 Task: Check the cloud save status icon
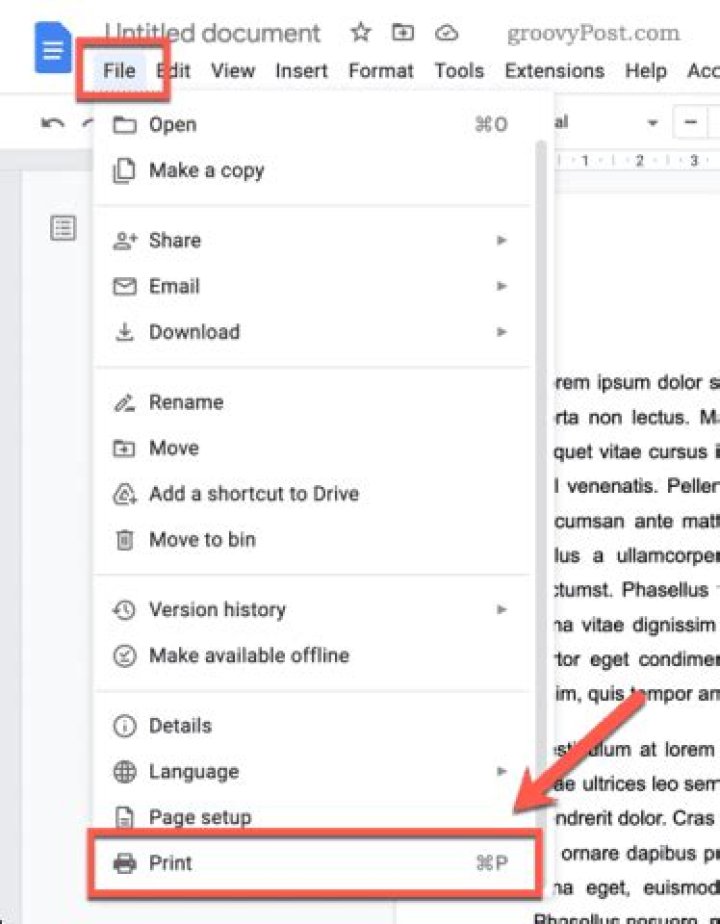[x=447, y=33]
